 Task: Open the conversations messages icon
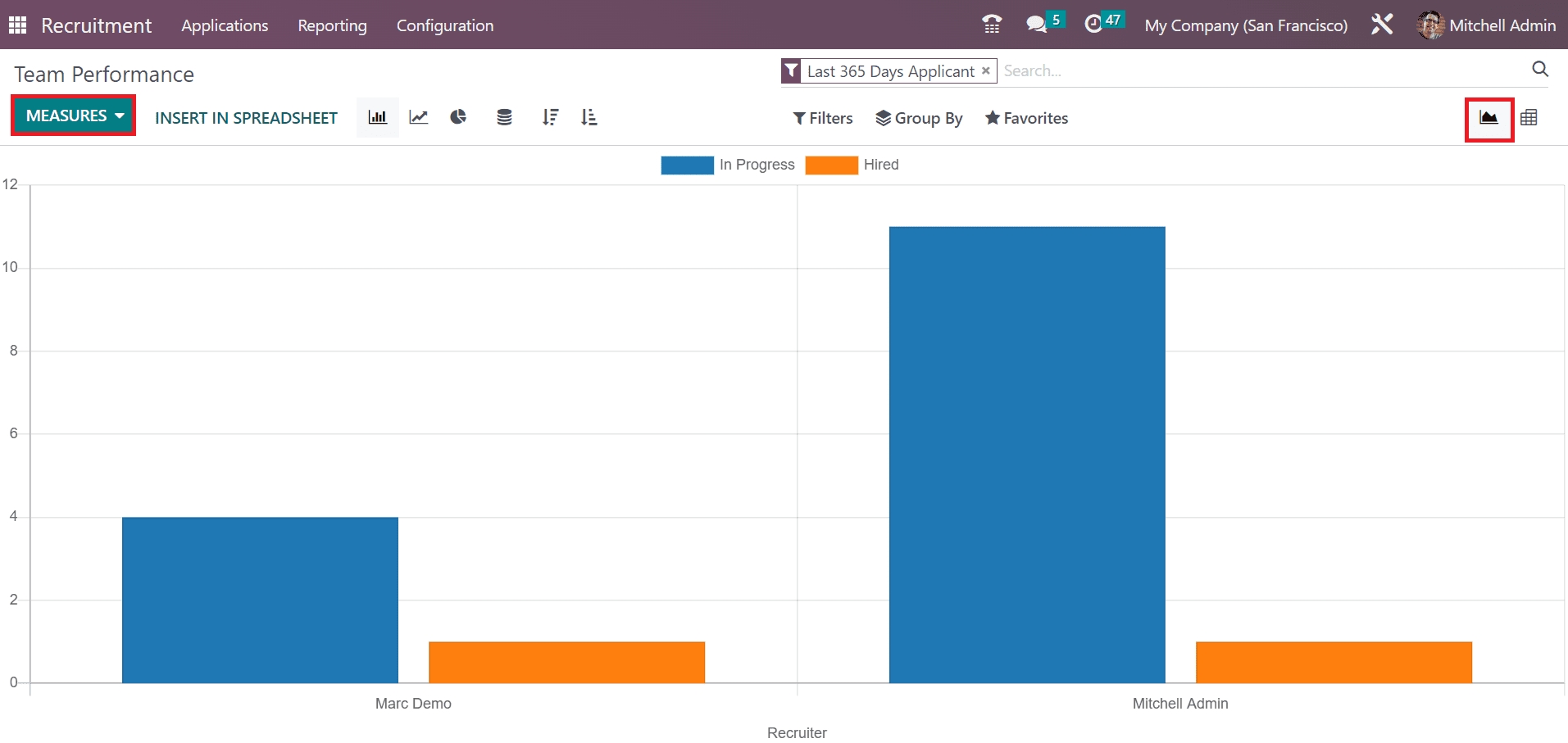coord(1037,25)
